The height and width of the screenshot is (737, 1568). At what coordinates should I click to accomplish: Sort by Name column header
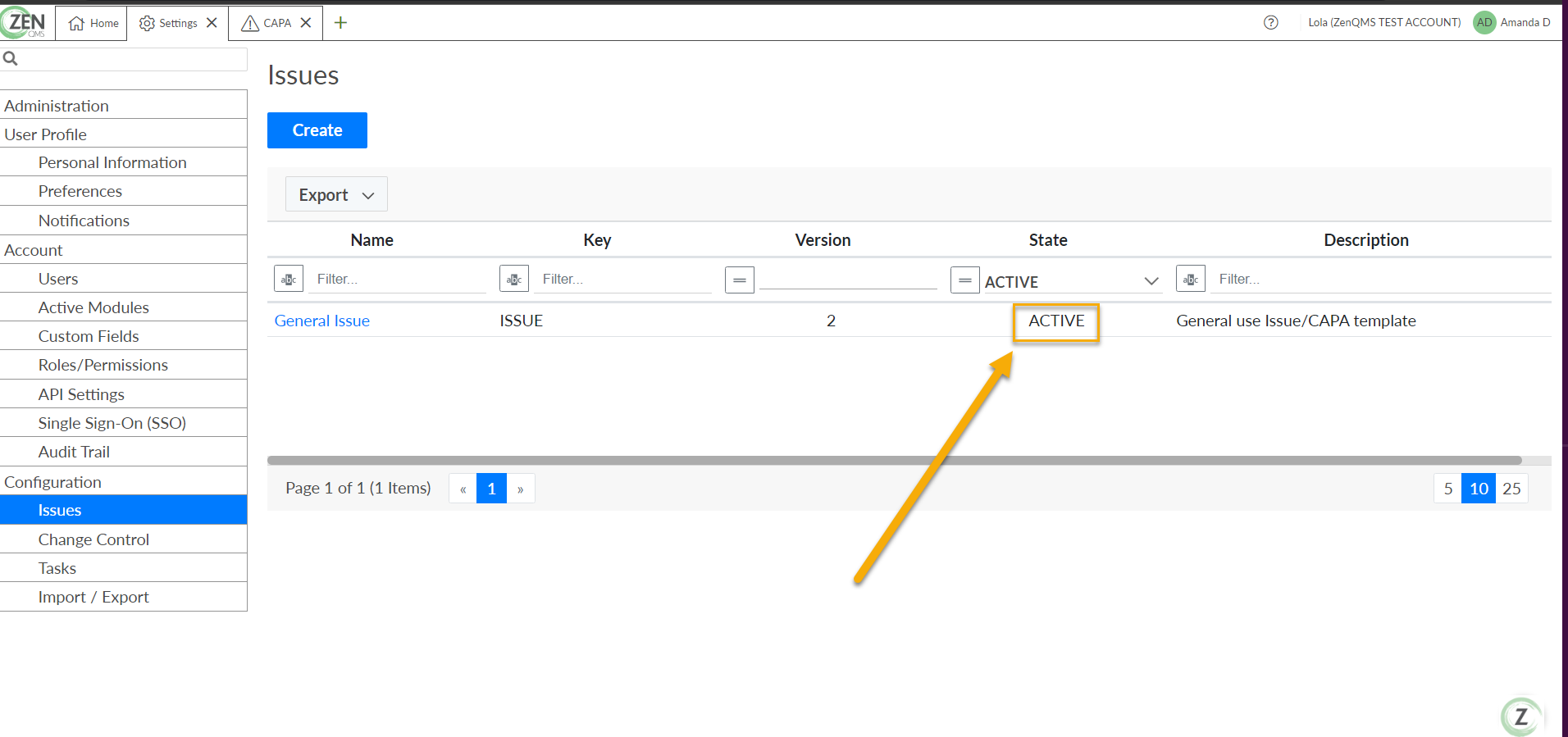[x=372, y=240]
